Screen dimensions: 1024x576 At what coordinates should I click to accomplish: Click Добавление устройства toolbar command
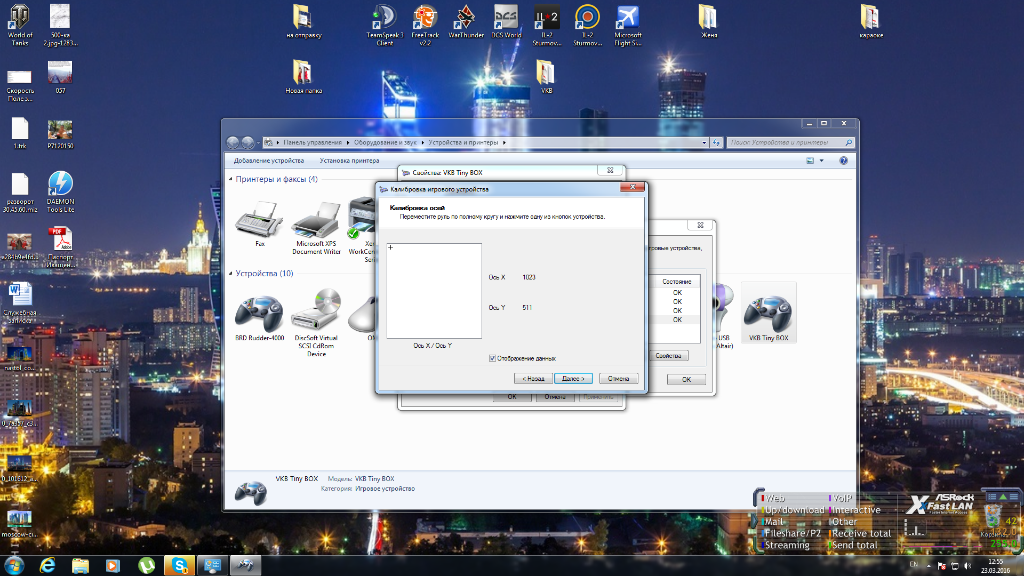[269, 161]
